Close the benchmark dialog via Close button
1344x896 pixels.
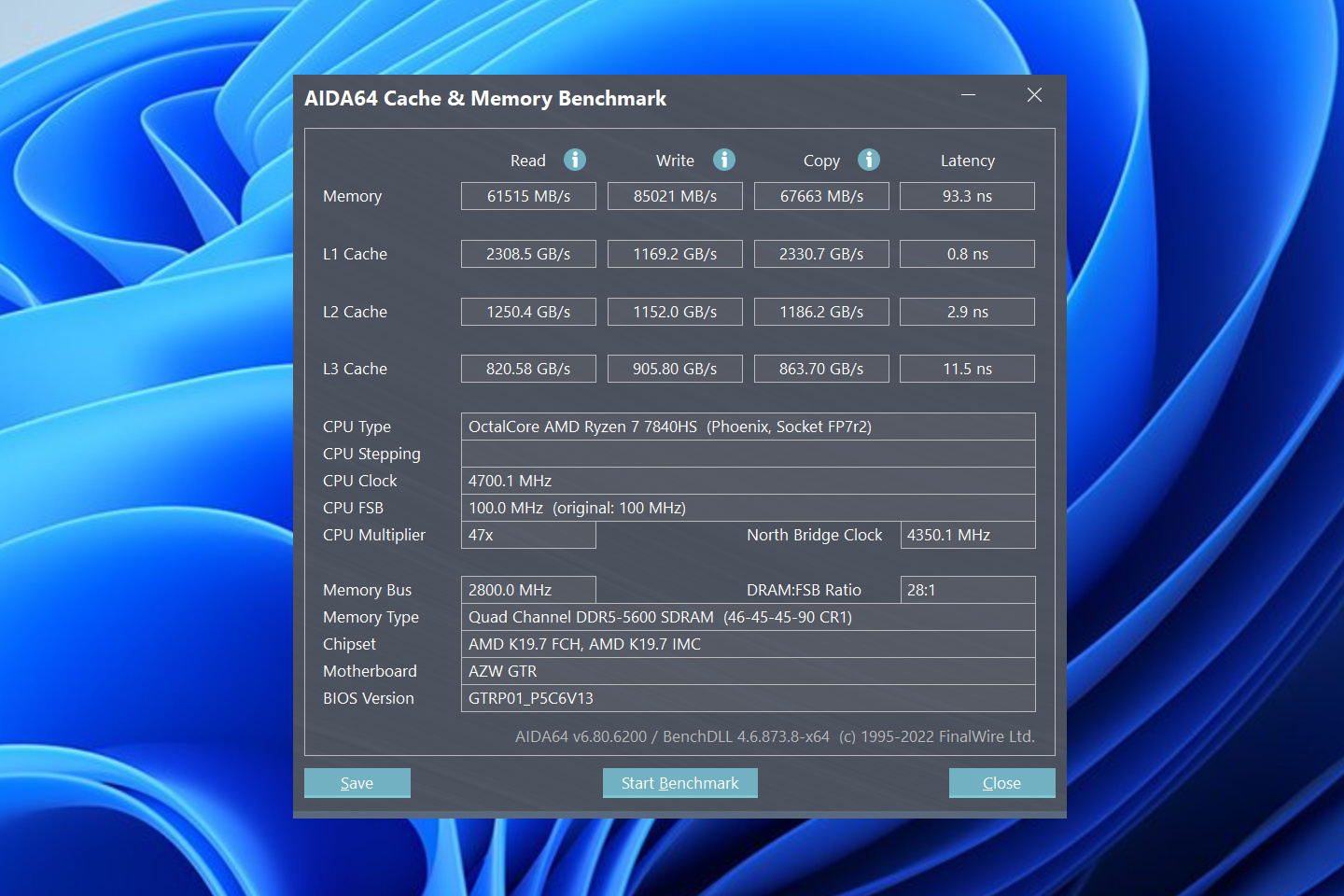click(x=1002, y=783)
